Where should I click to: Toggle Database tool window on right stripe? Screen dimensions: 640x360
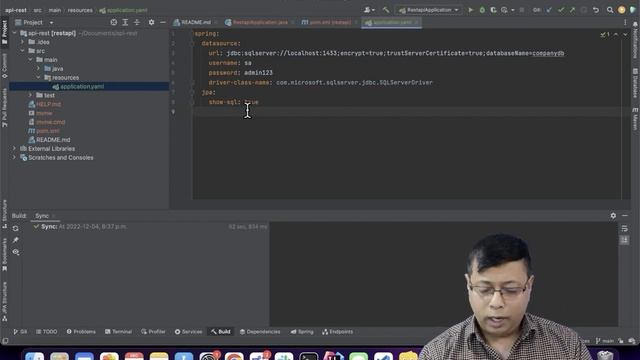[635, 83]
